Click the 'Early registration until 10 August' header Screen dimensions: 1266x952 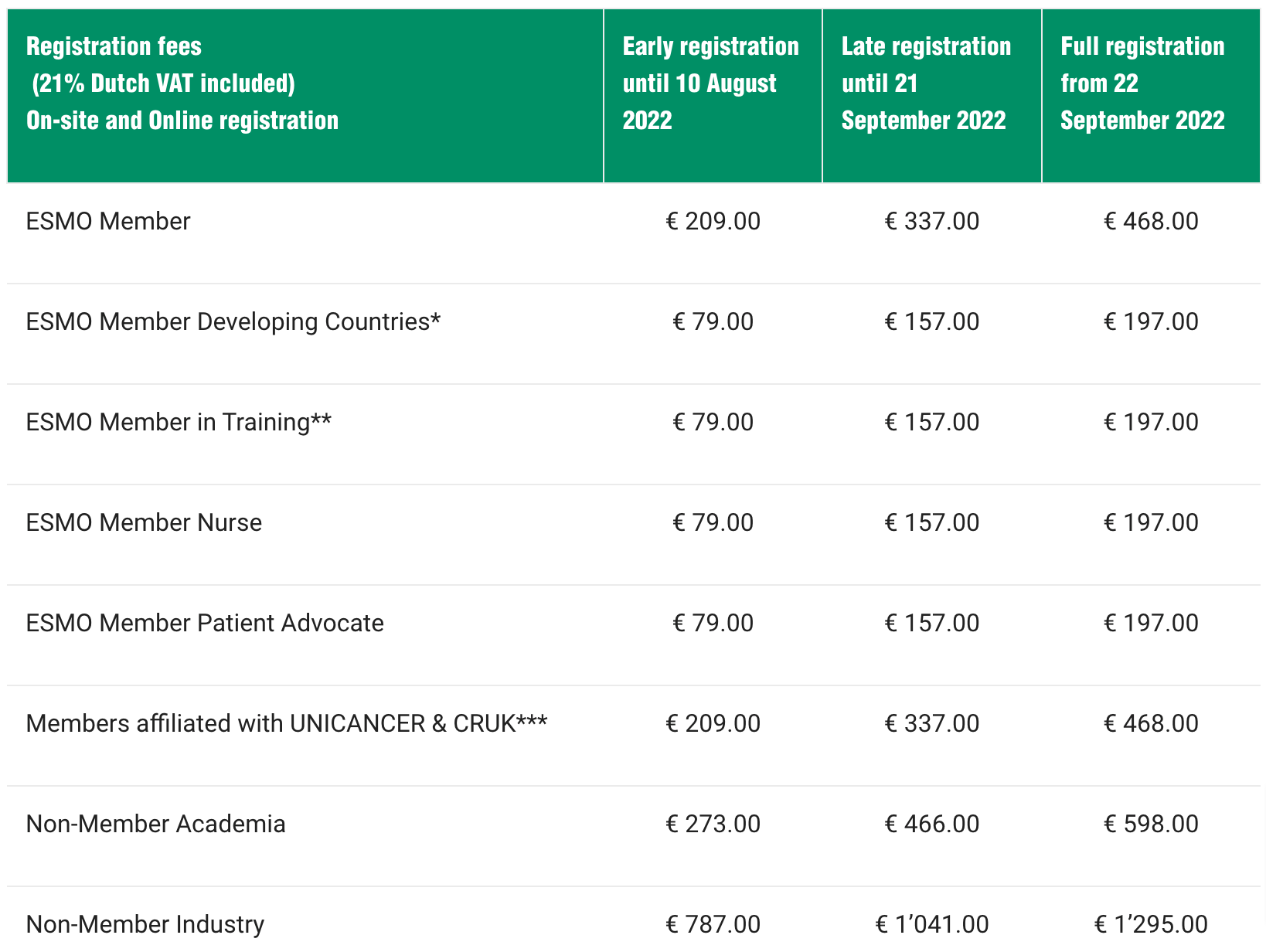pos(710,83)
